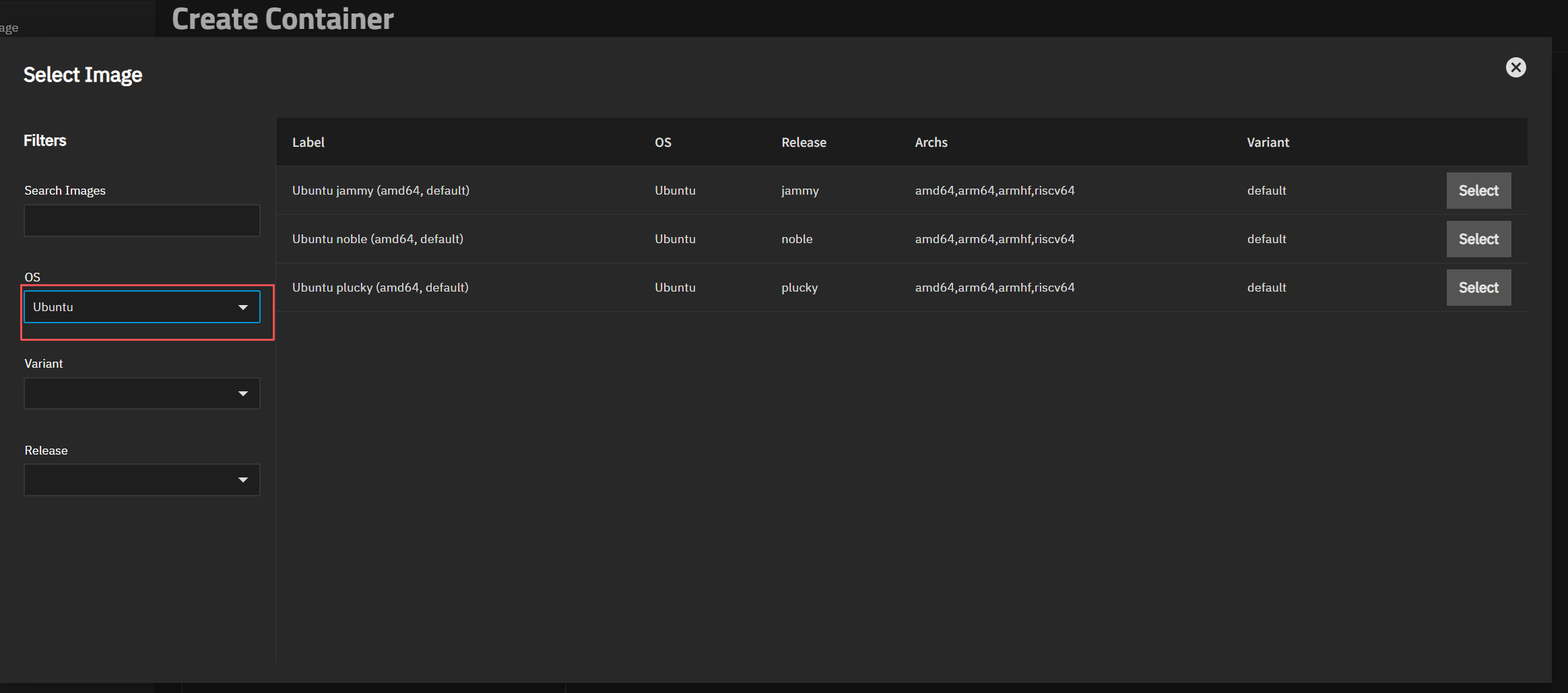This screenshot has height=693, width=1568.
Task: Open the Variant filter dropdown
Action: pos(142,393)
